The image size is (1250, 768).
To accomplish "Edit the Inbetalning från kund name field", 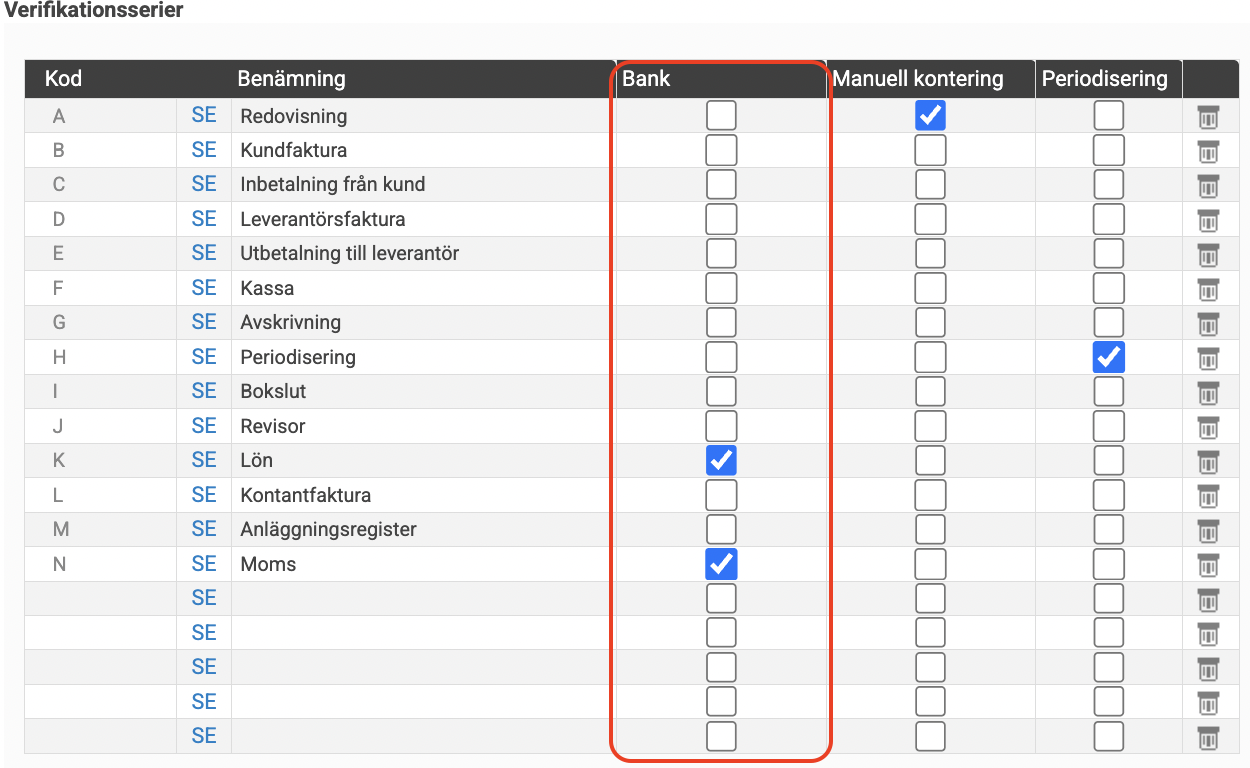I will click(x=423, y=185).
